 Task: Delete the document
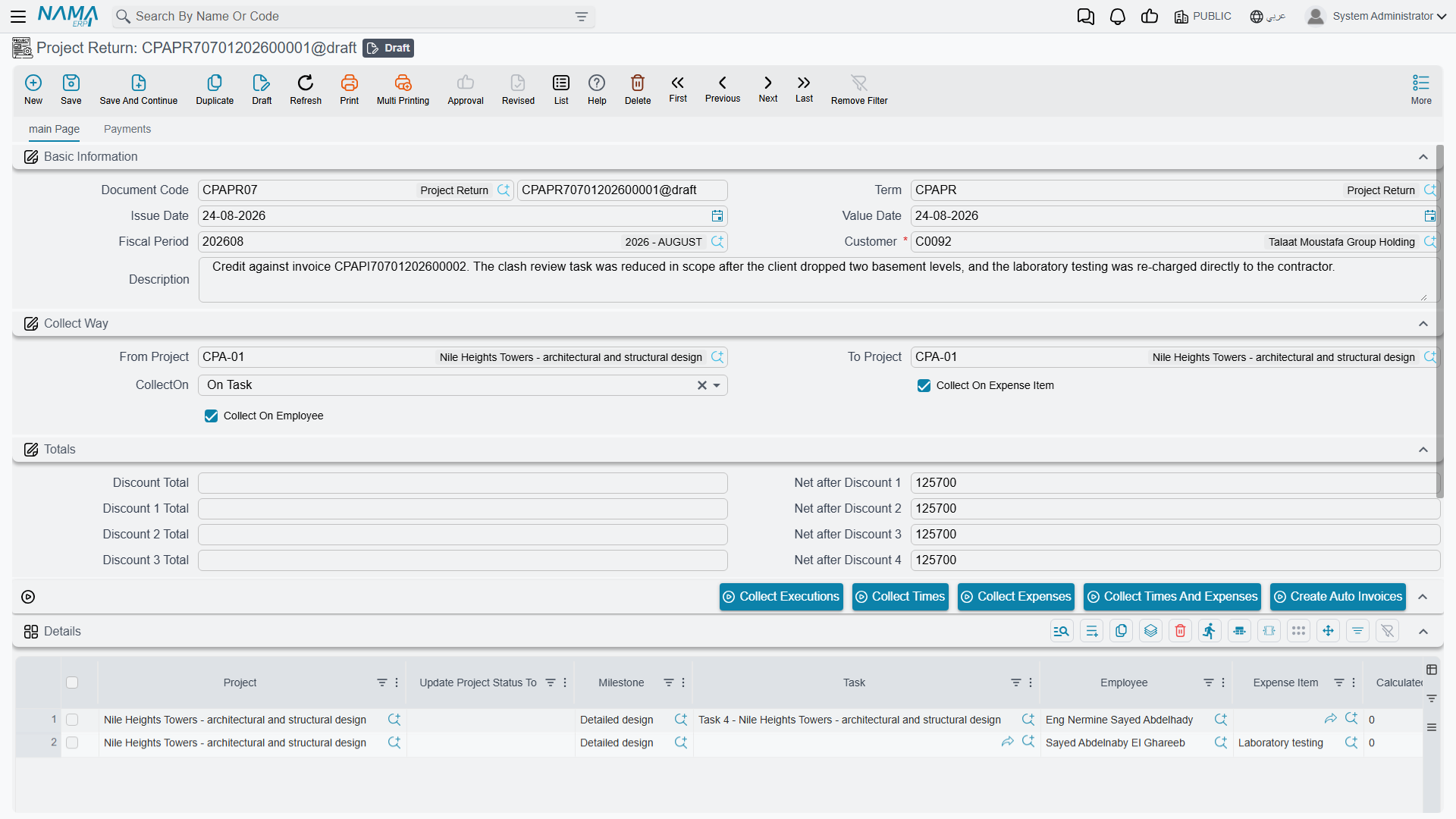point(638,89)
